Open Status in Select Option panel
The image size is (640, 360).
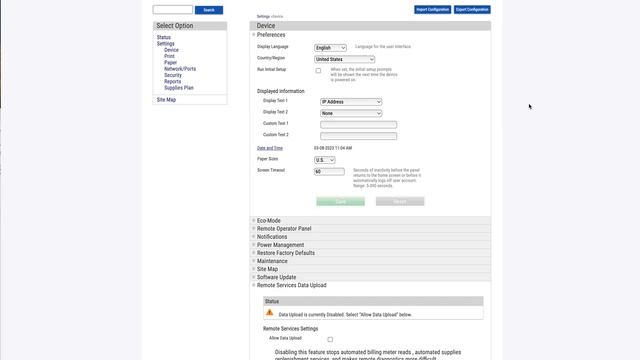pyautogui.click(x=164, y=37)
